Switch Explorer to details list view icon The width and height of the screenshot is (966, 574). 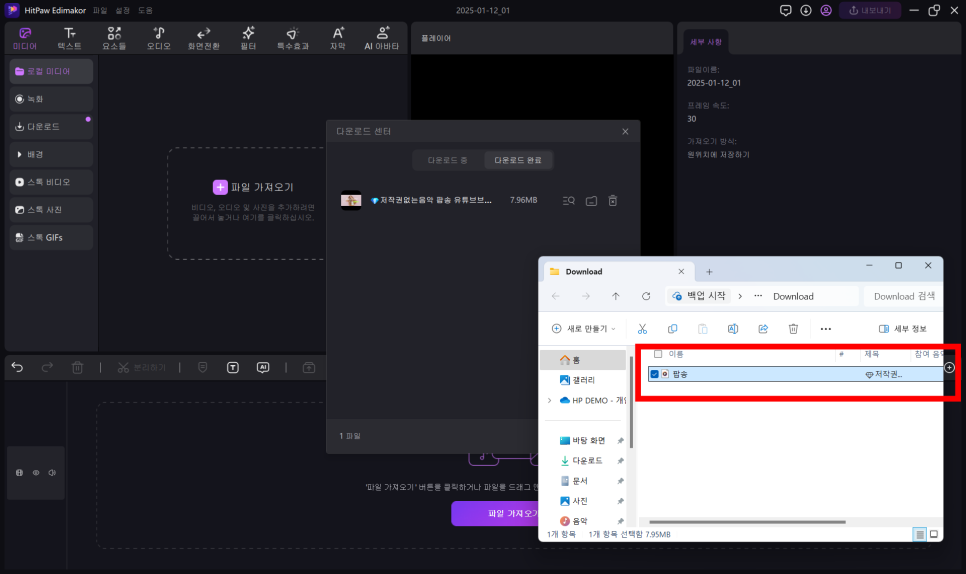click(920, 535)
